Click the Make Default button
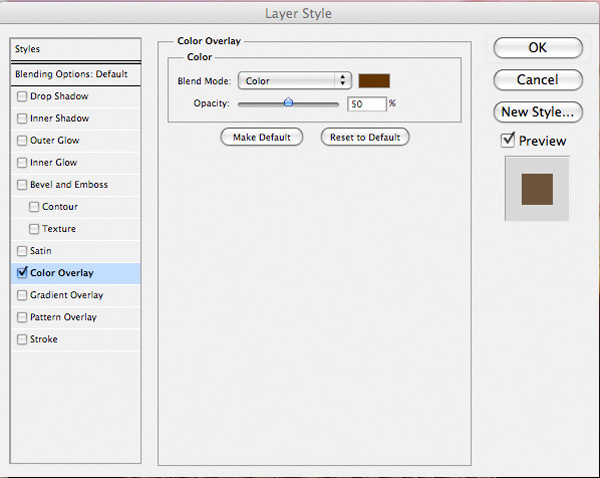Screen dimensions: 600x478 pos(262,137)
